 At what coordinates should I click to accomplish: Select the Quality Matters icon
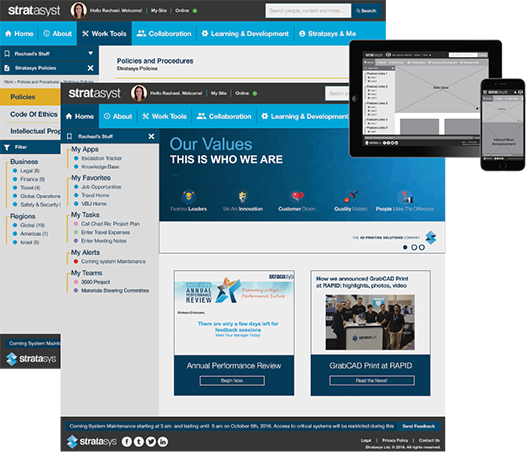click(351, 196)
